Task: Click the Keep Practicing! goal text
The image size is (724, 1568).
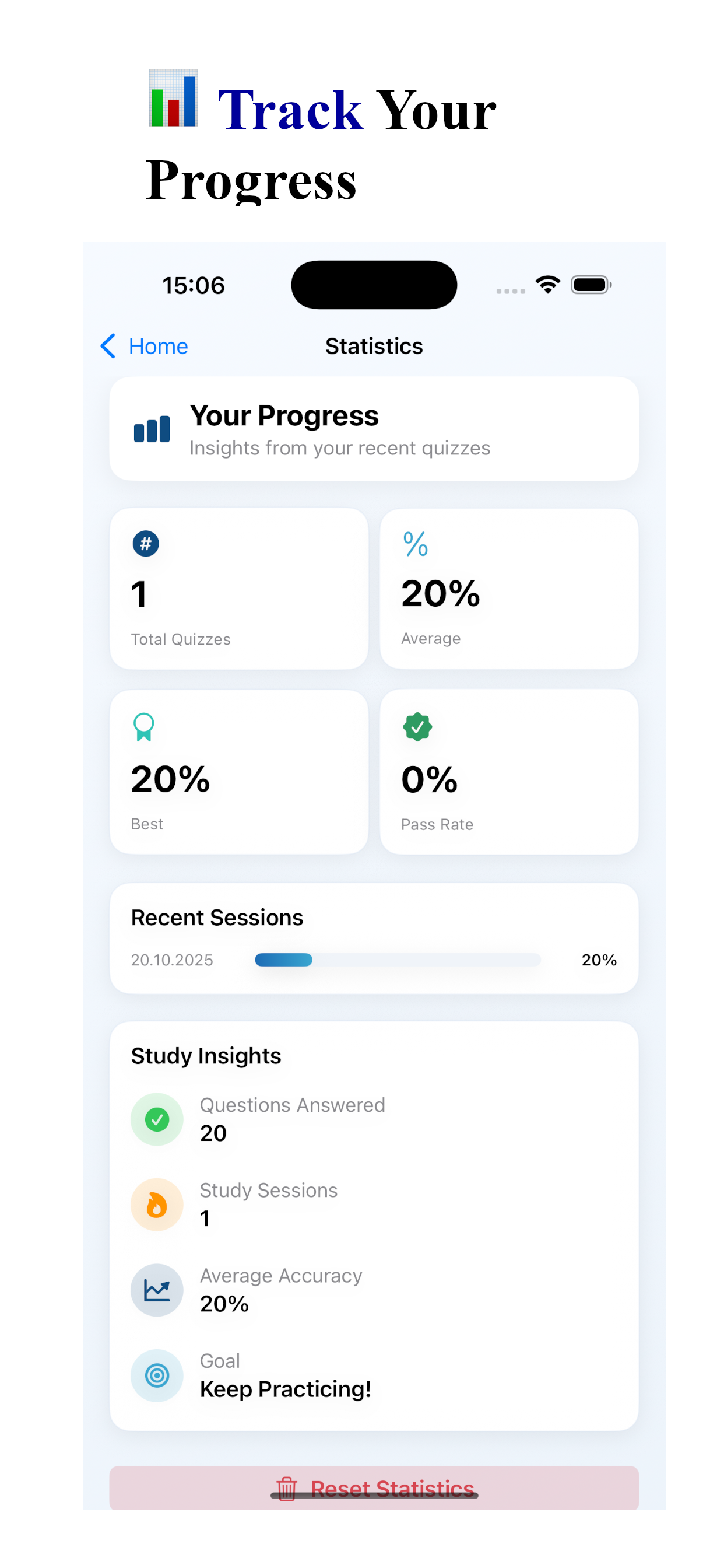Action: (285, 1388)
